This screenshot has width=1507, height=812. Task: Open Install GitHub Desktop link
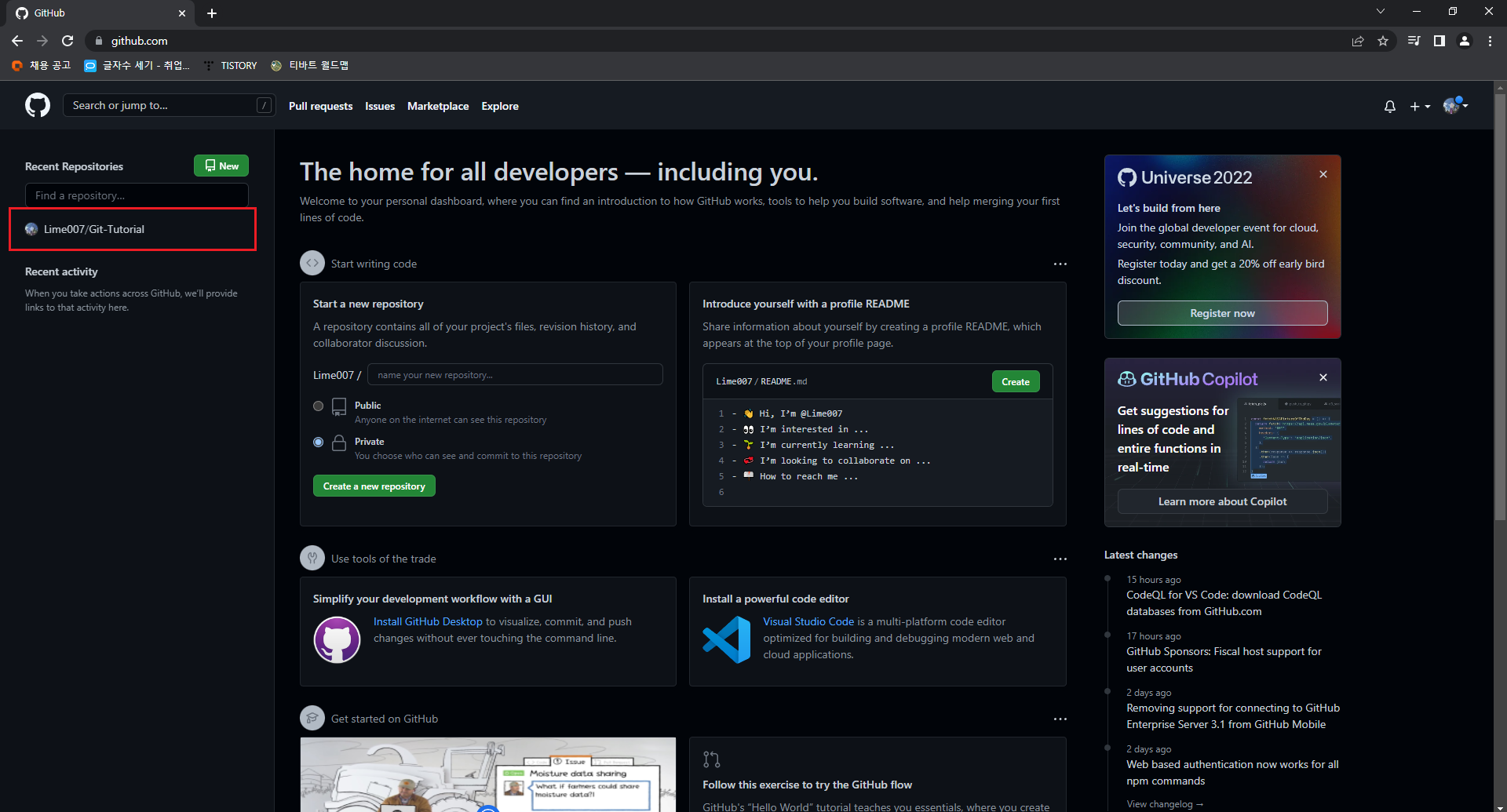[x=428, y=621]
